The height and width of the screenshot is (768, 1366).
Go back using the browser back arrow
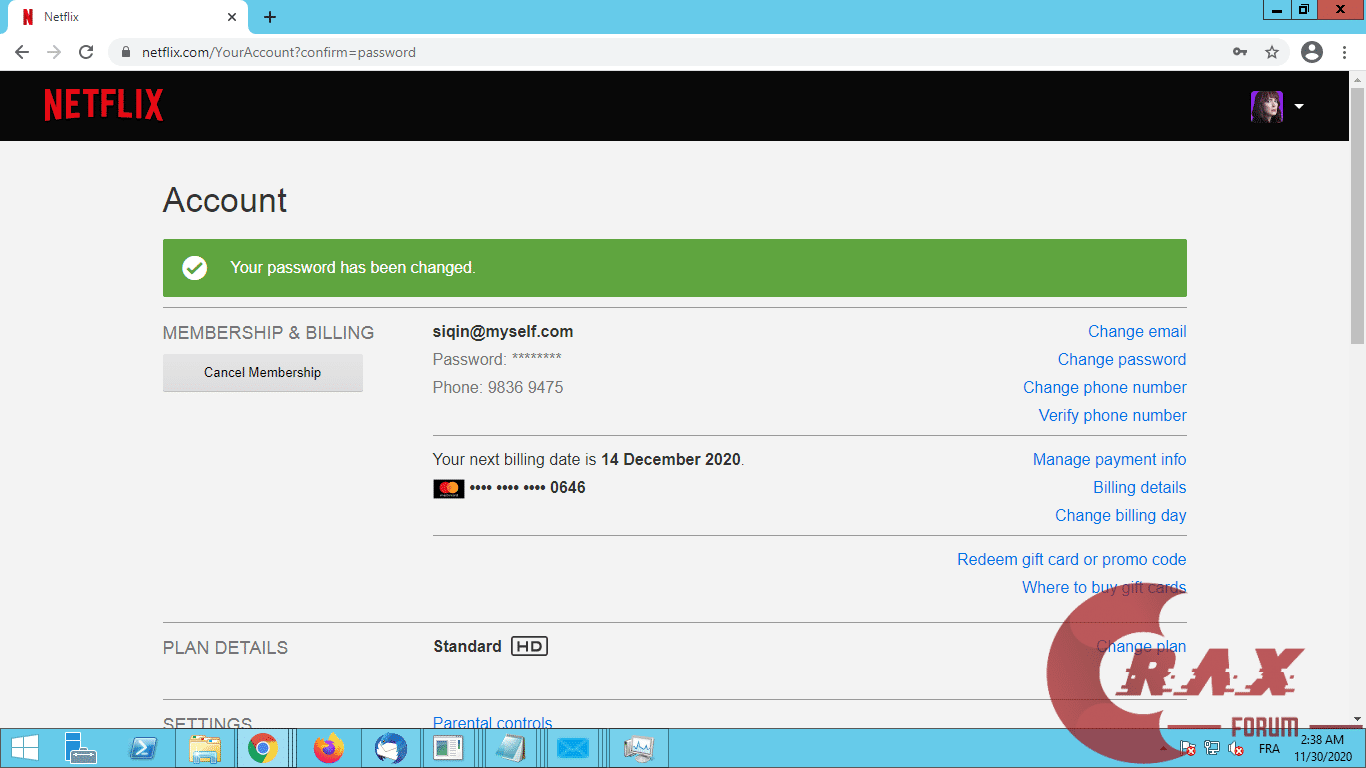[22, 52]
